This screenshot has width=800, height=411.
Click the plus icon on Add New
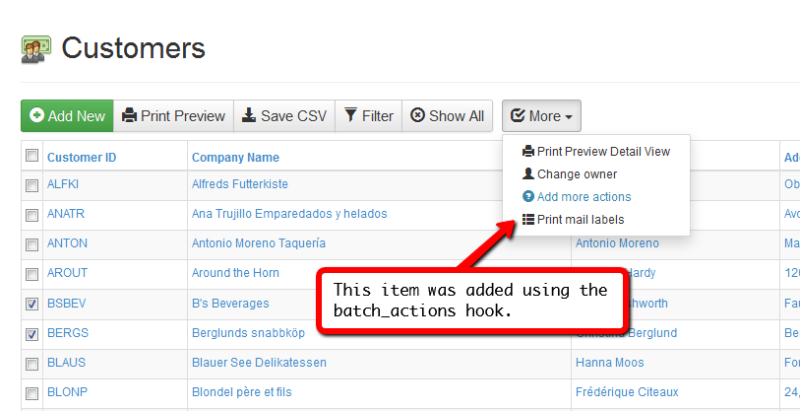(x=37, y=116)
